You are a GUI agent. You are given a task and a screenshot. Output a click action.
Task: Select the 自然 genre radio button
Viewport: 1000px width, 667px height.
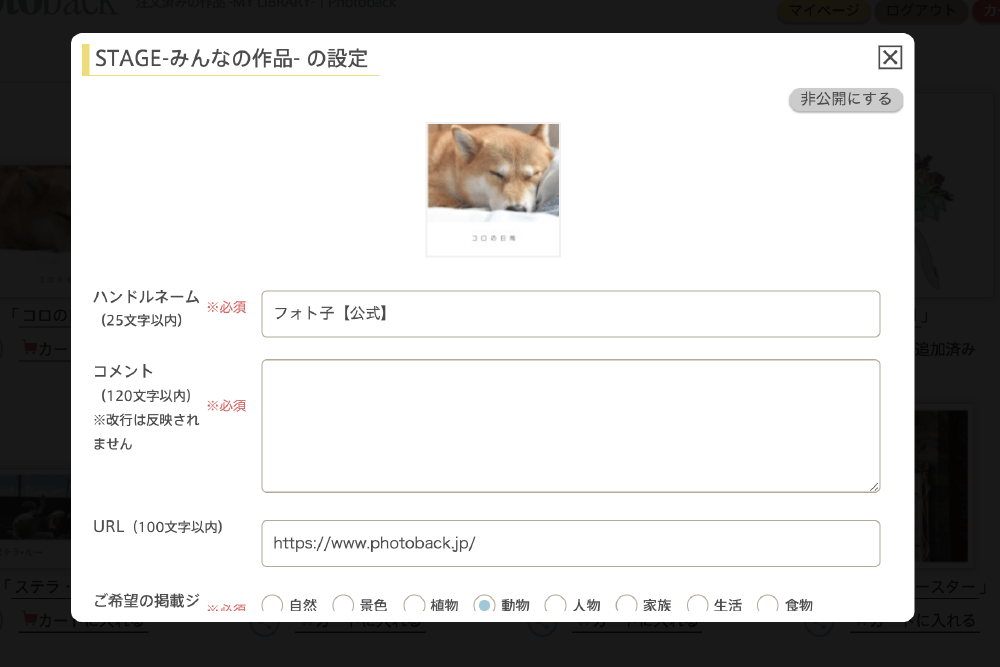coord(272,605)
